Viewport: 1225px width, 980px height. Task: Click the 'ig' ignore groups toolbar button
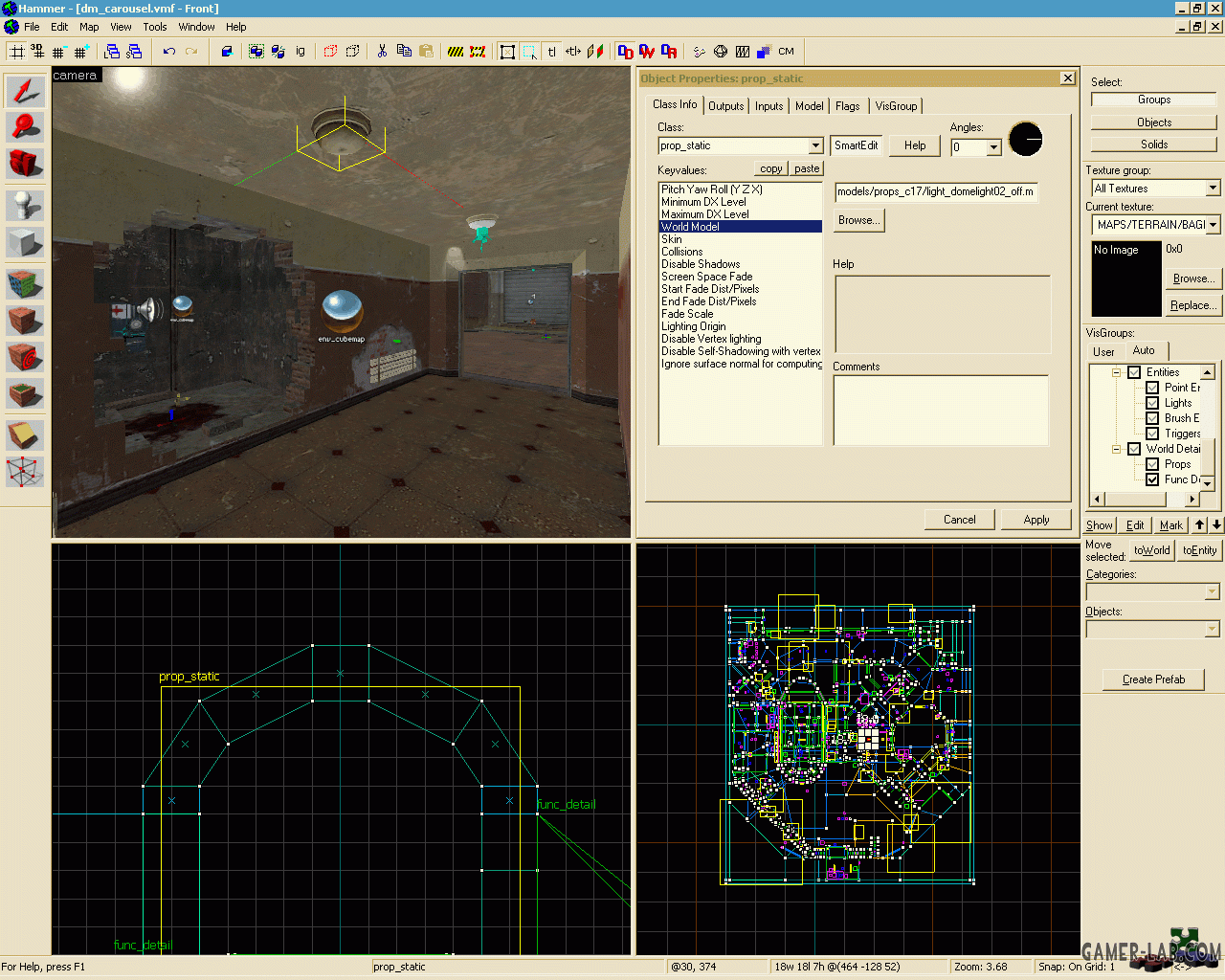[300, 52]
